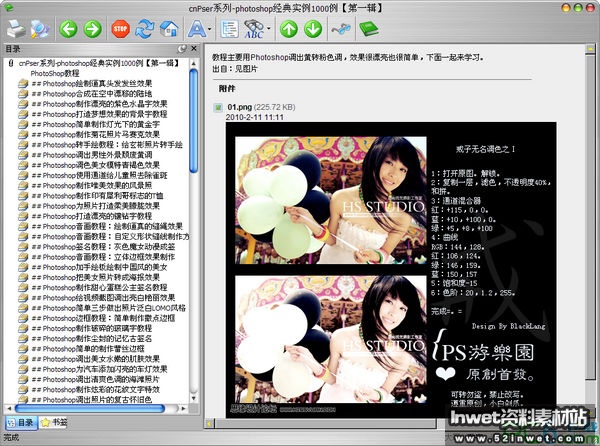Open the topic Photoshop简单三步做出照片泛白LOMO风格
The width and height of the screenshot is (600, 446).
click(109, 308)
